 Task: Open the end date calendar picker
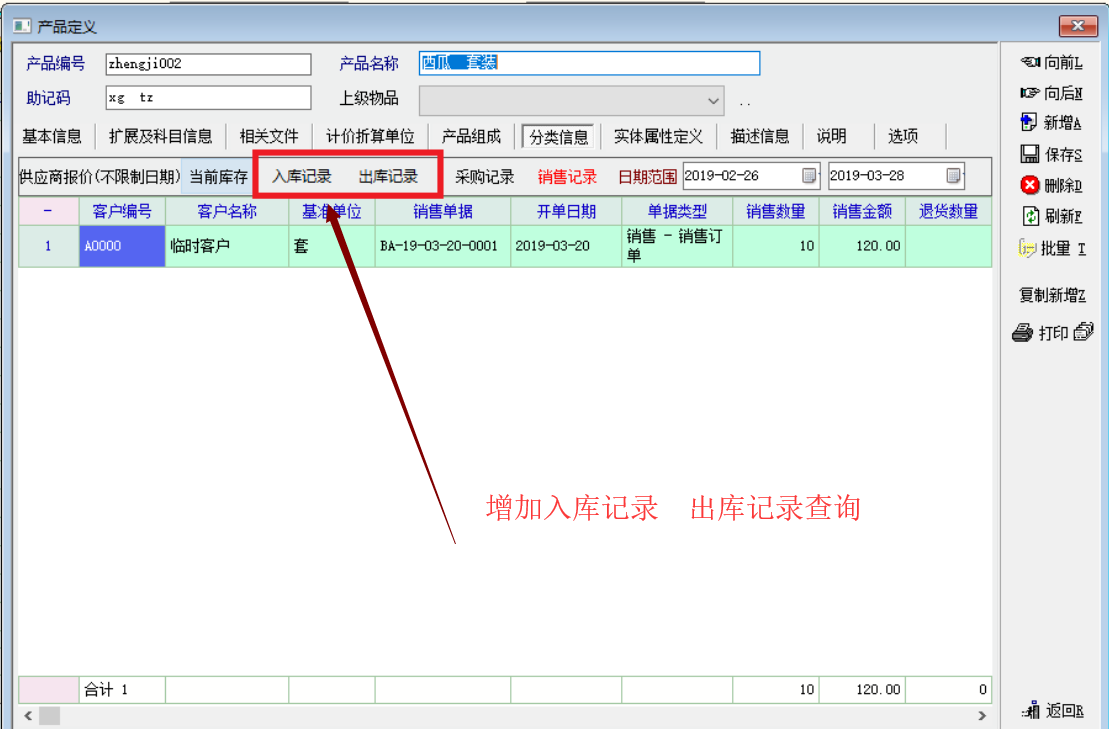click(x=954, y=176)
